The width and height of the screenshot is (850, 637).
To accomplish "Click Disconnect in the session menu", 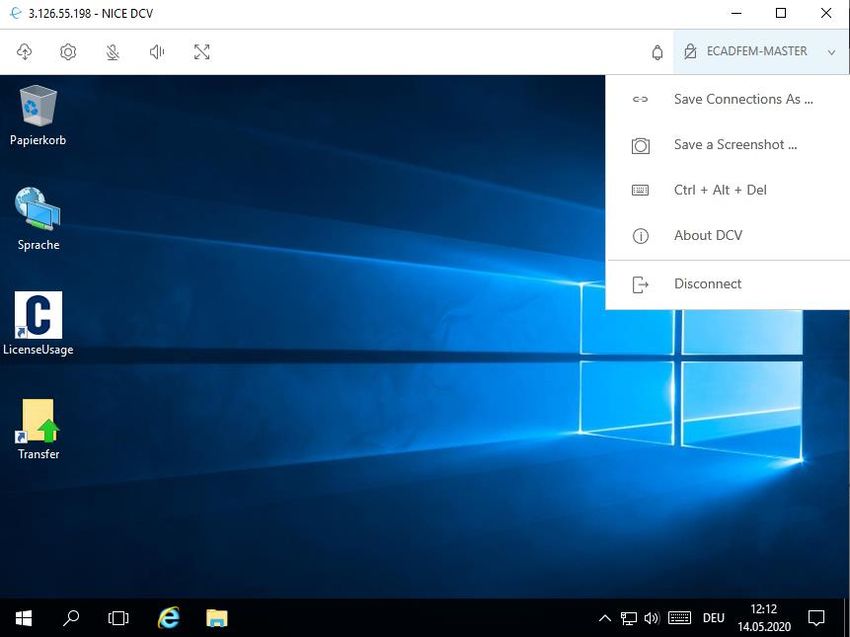I will (x=727, y=284).
